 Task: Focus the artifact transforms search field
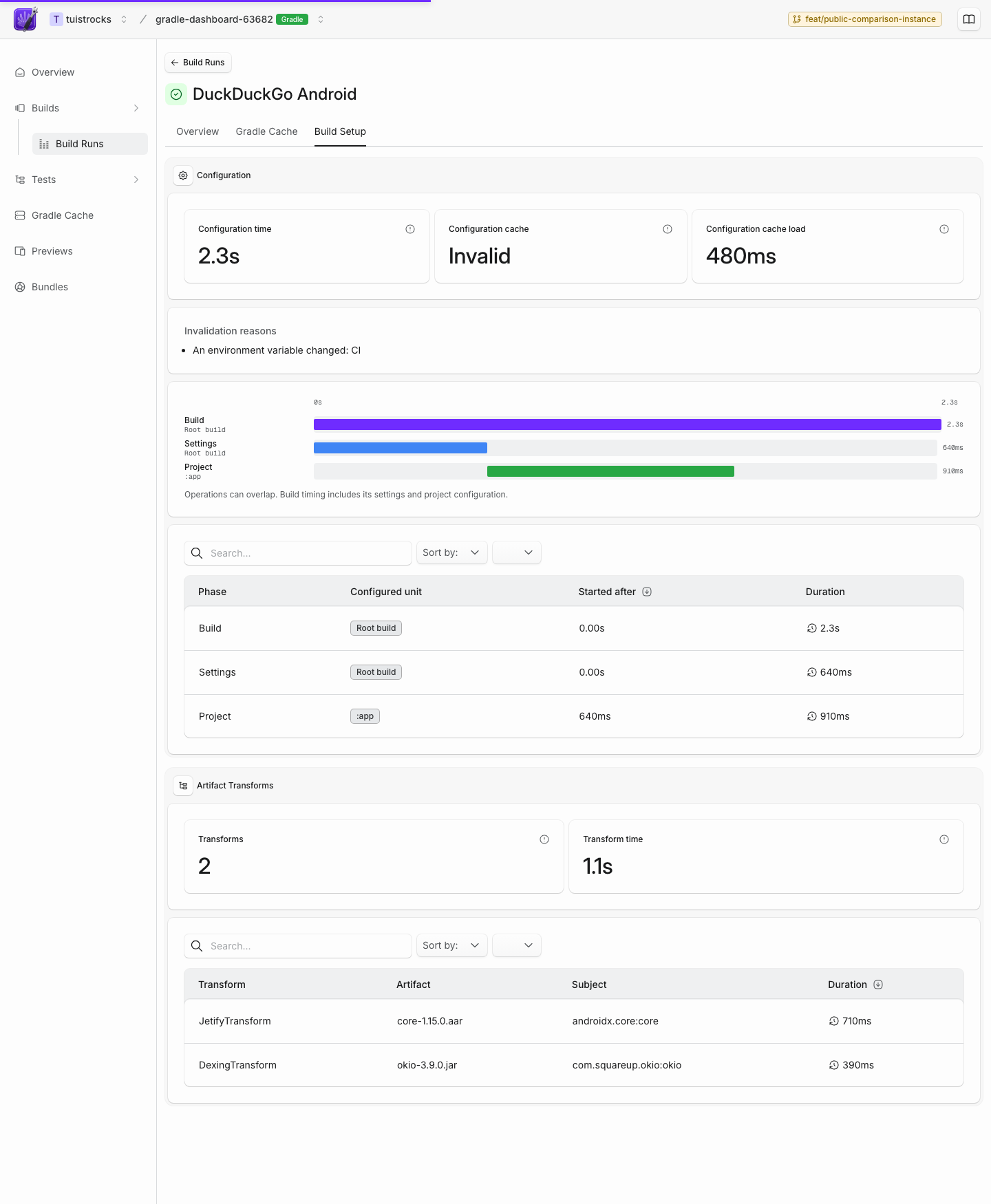point(298,946)
